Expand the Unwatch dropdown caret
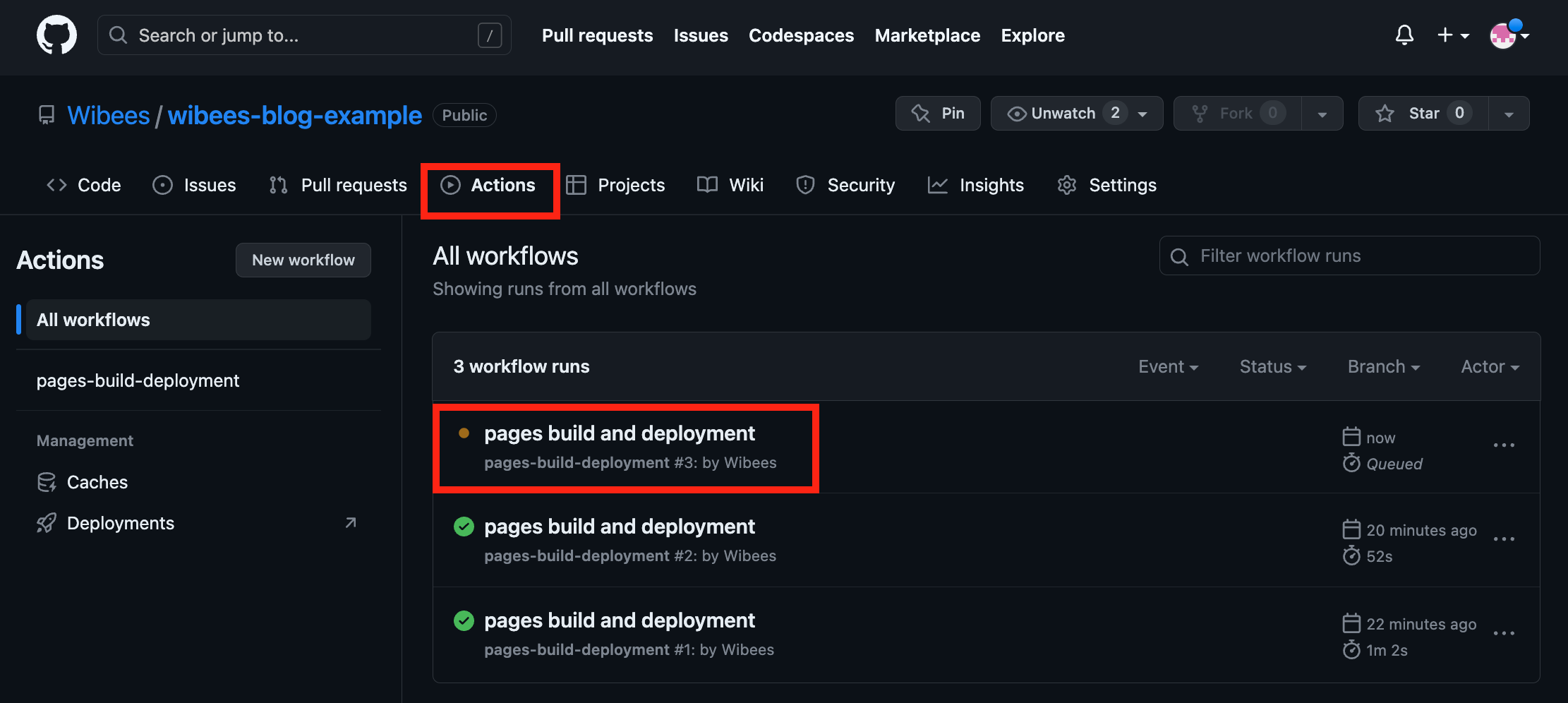1568x703 pixels. [x=1143, y=114]
